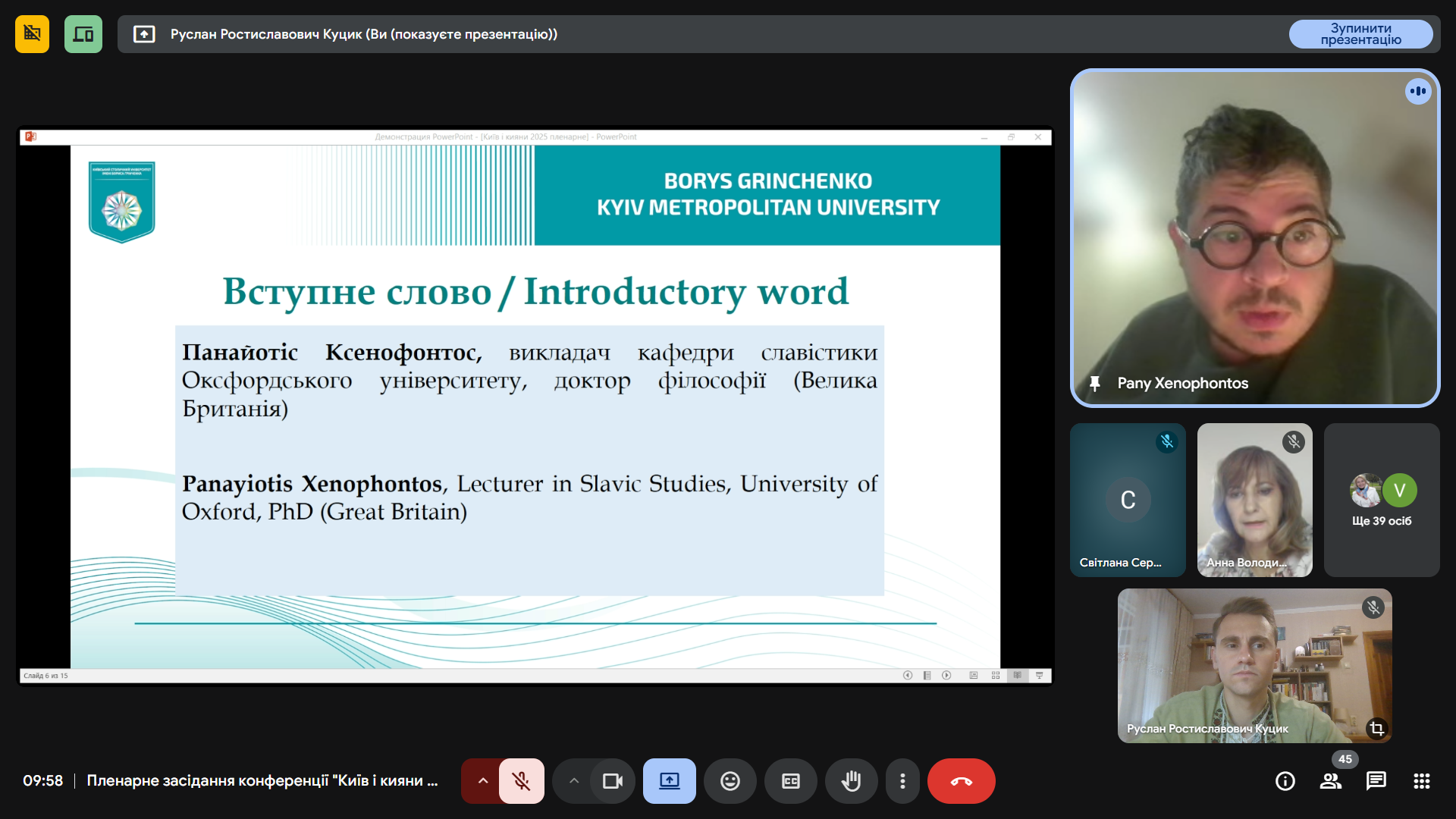Open the three-dot more options menu
Image resolution: width=1456 pixels, height=819 pixels.
(902, 781)
